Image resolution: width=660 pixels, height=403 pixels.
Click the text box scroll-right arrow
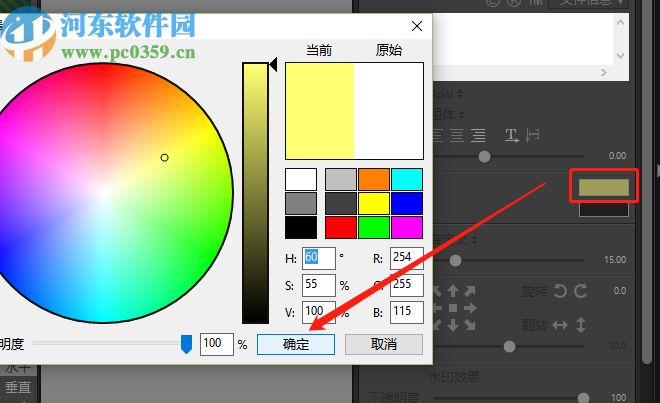click(x=604, y=72)
